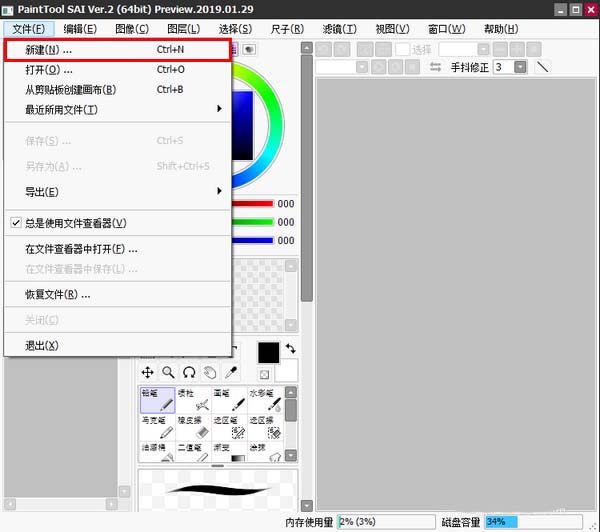Click the swatch panel scroll-up arrow
Image resolution: width=600 pixels, height=532 pixels.
[x=291, y=266]
